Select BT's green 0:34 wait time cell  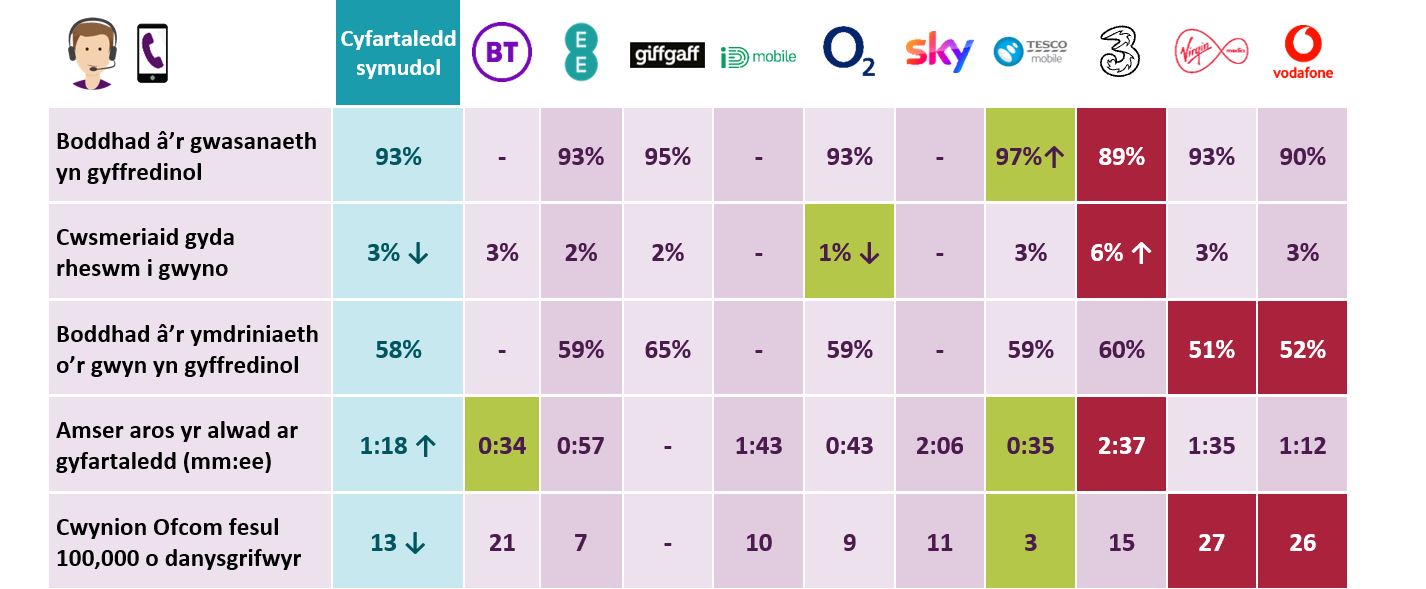click(x=501, y=444)
